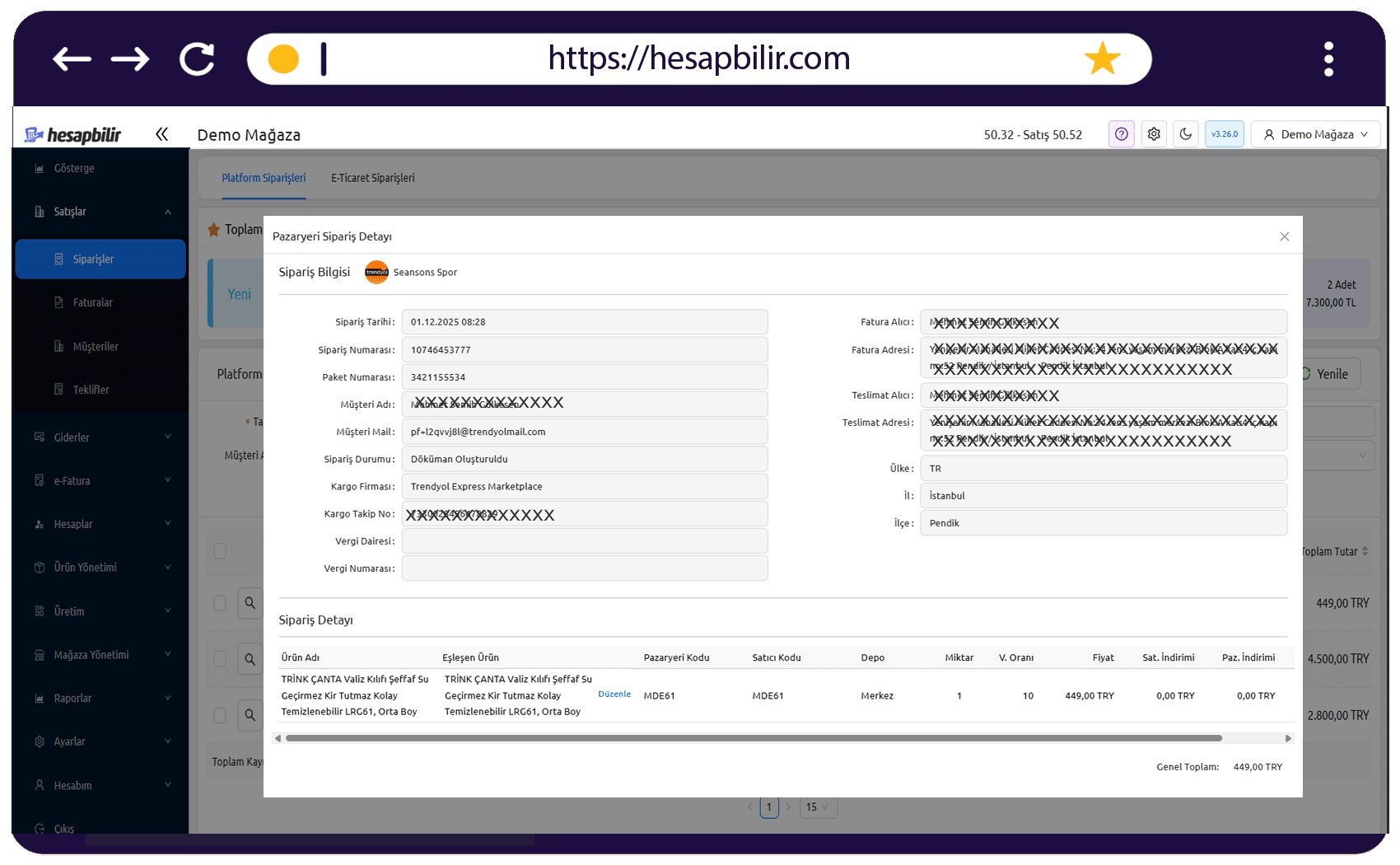Screen dimensions: 1400x865
Task: Expand Ürün Yönetimi sidebar section
Action: tap(100, 568)
